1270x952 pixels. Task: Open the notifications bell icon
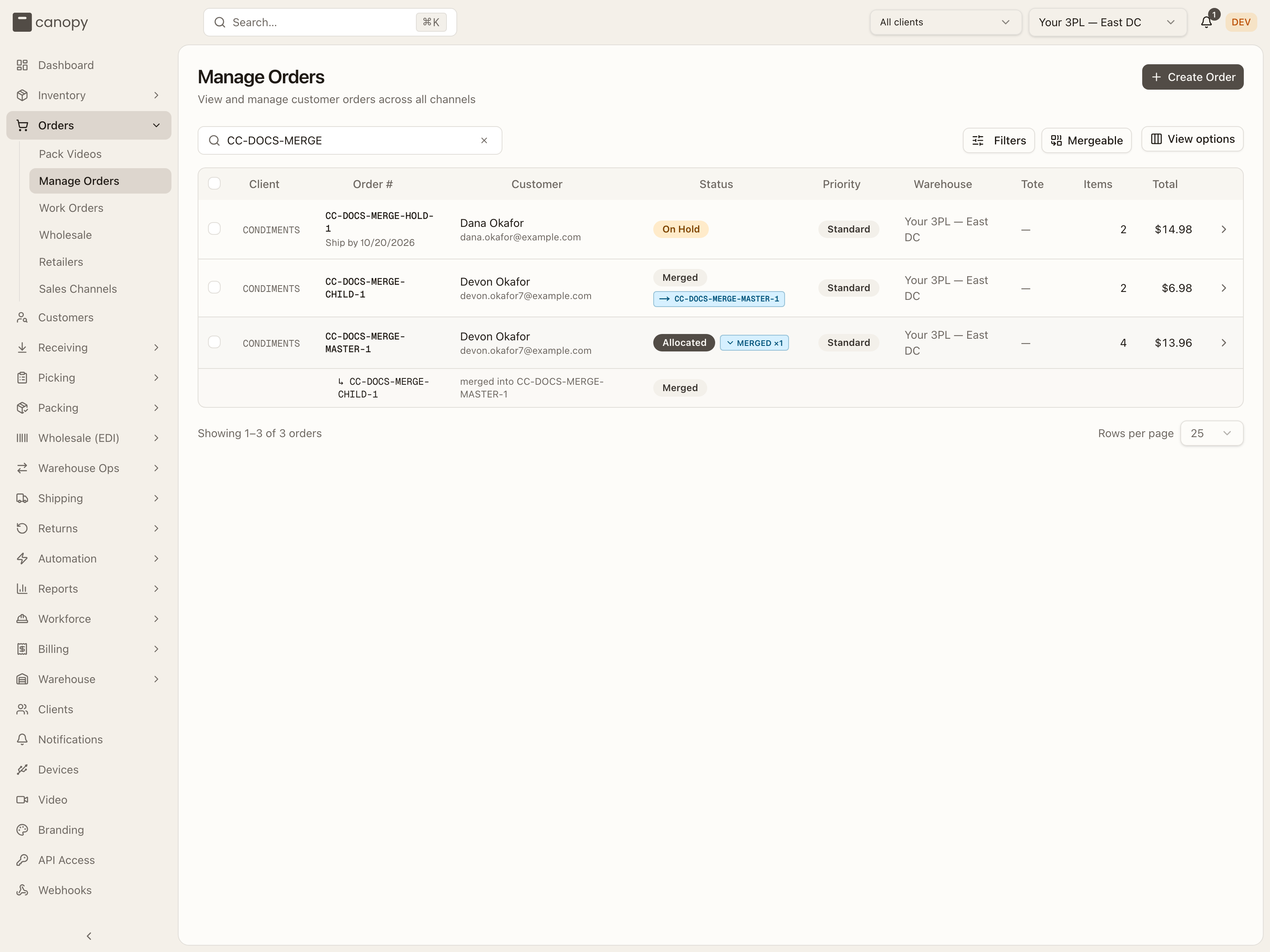pos(1206,22)
